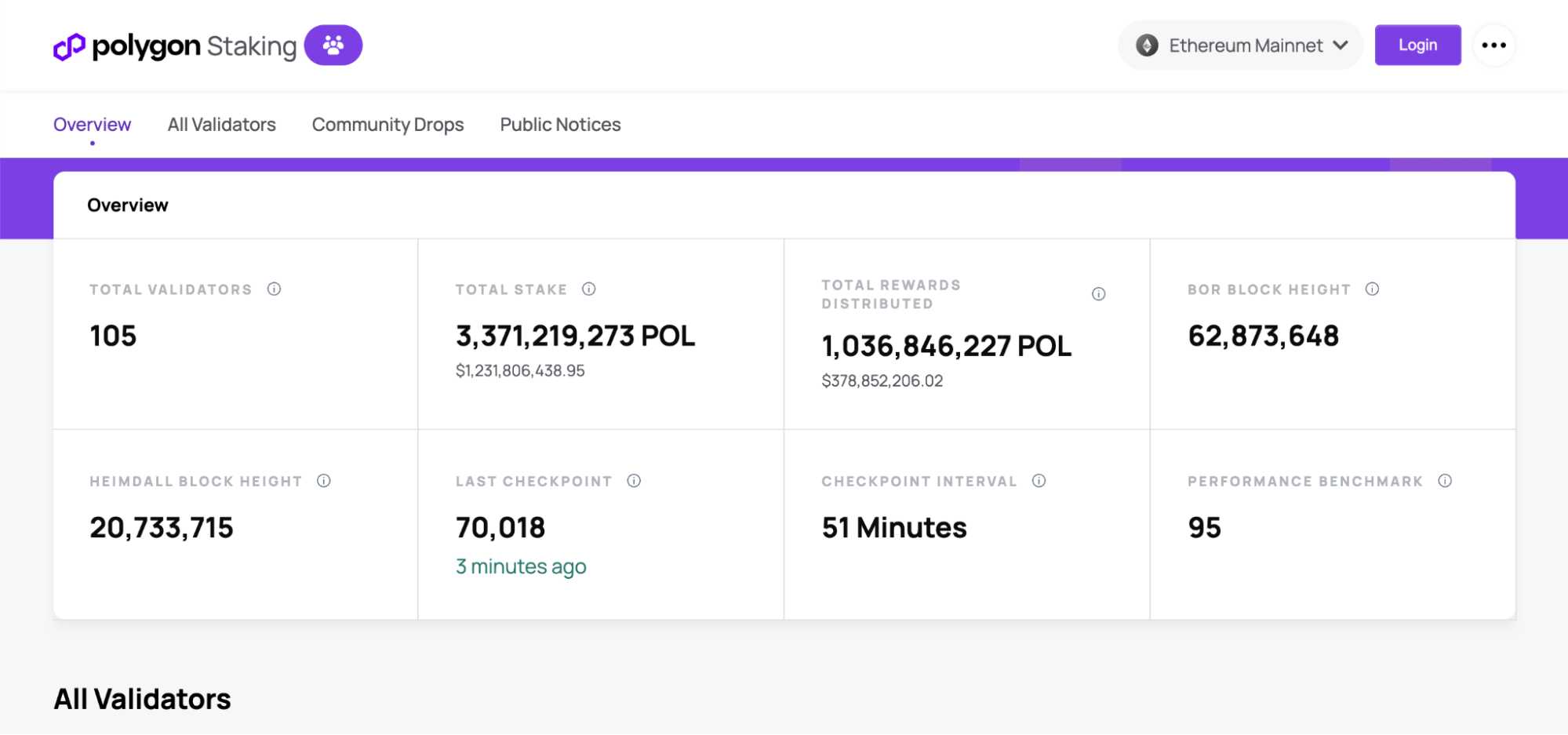Open the Last Checkpoint info icon
Screen dimensions: 1568x735
tap(634, 481)
